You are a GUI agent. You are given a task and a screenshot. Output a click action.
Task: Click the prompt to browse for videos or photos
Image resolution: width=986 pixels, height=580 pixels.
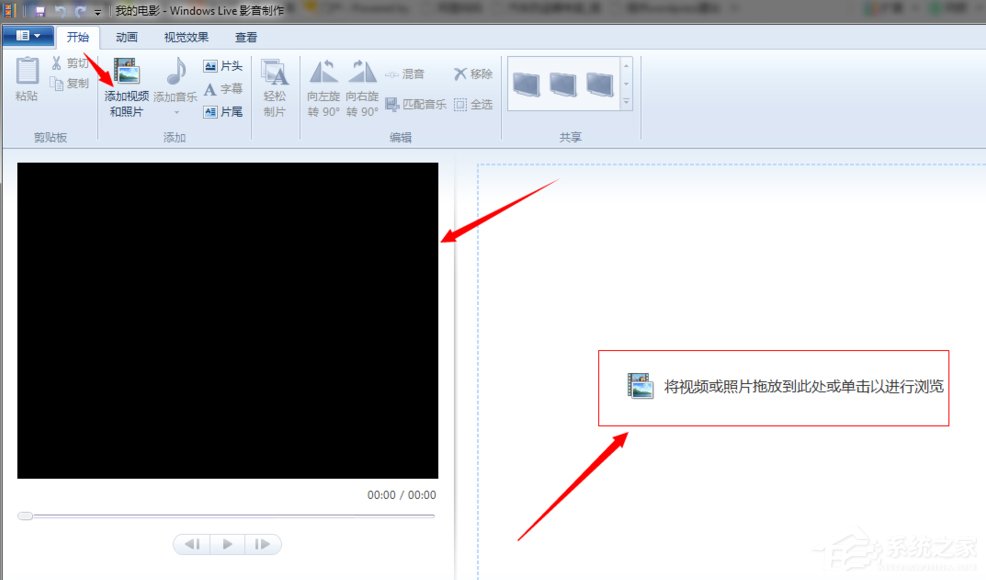773,387
